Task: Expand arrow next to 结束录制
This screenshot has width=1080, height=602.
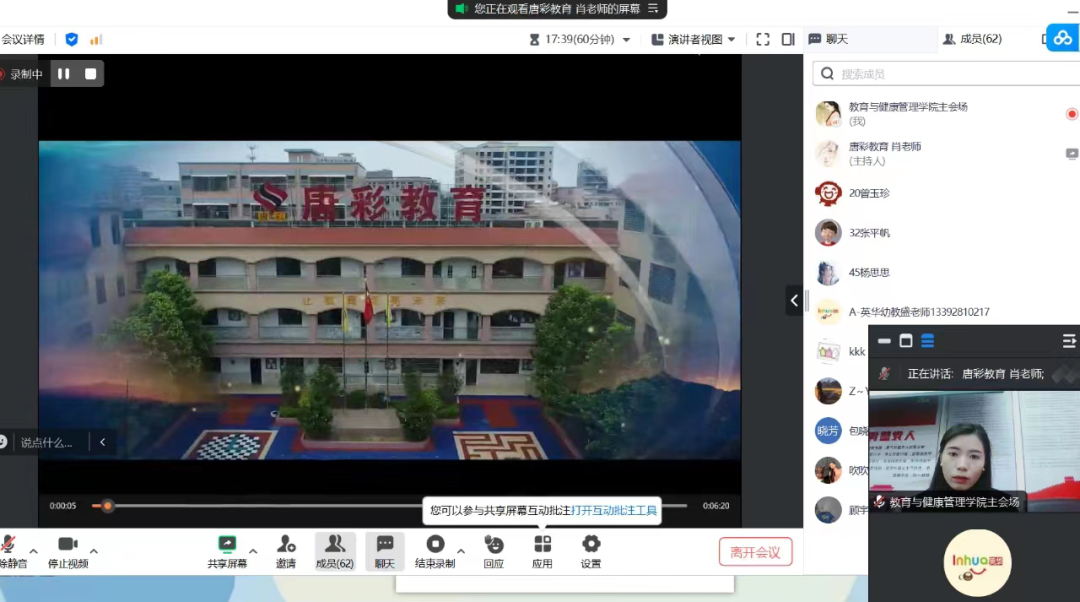Action: click(461, 551)
